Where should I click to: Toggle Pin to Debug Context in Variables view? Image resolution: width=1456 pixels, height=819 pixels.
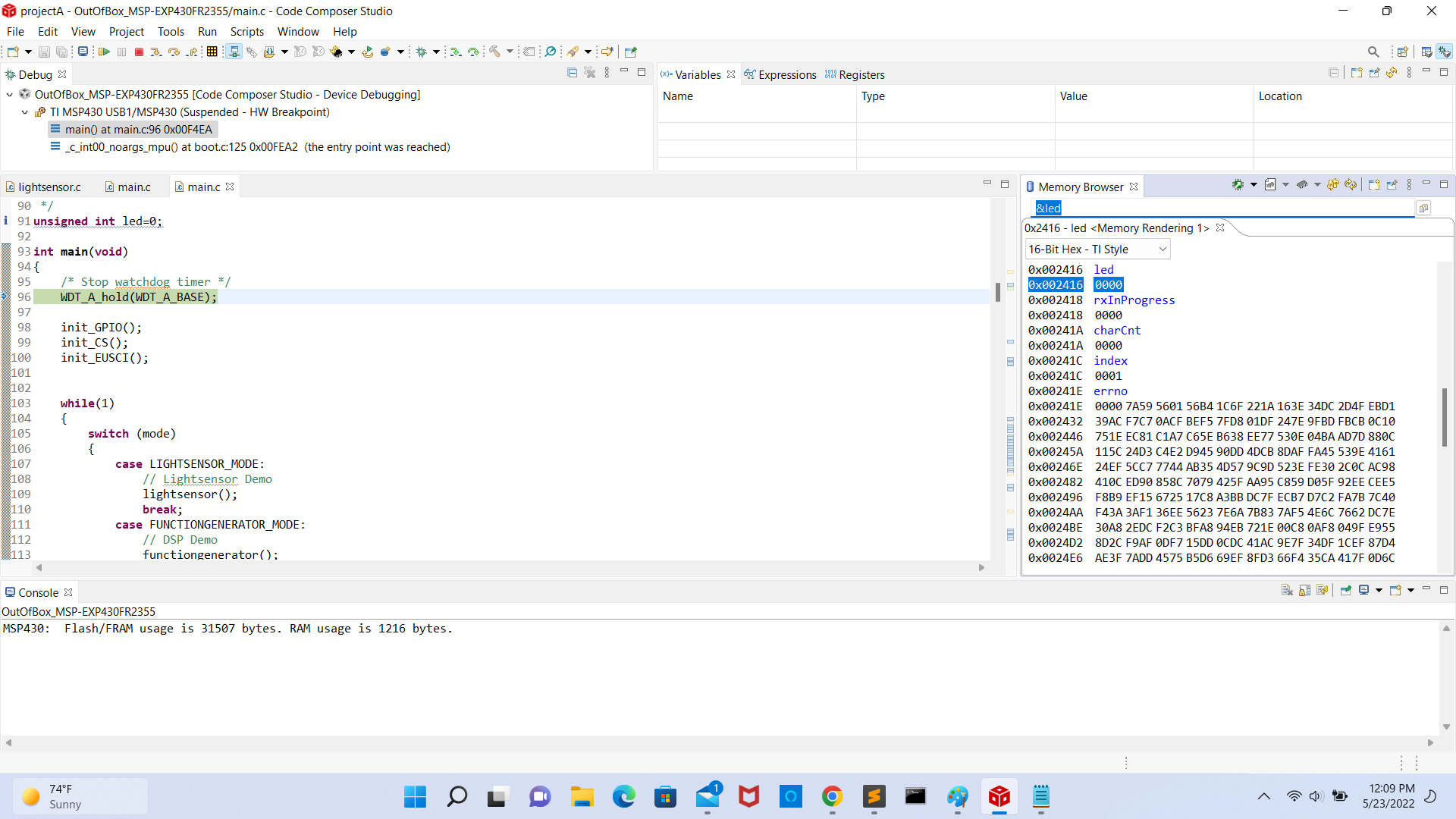coord(1374,73)
